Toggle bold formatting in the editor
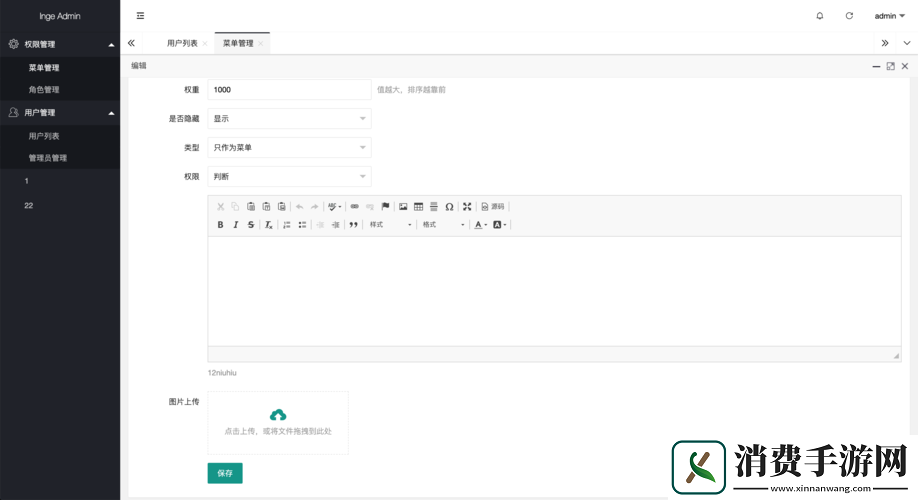 (220, 225)
